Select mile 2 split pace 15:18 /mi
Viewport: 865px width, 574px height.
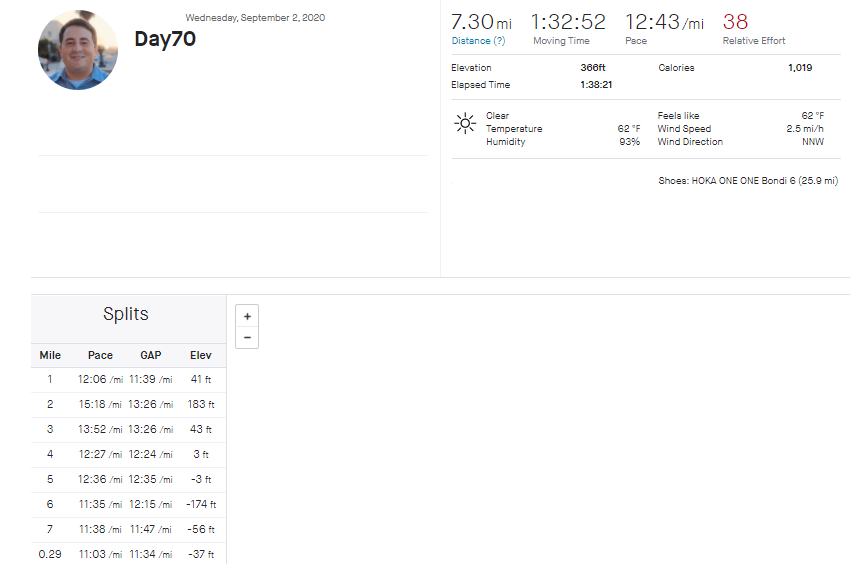pos(100,405)
